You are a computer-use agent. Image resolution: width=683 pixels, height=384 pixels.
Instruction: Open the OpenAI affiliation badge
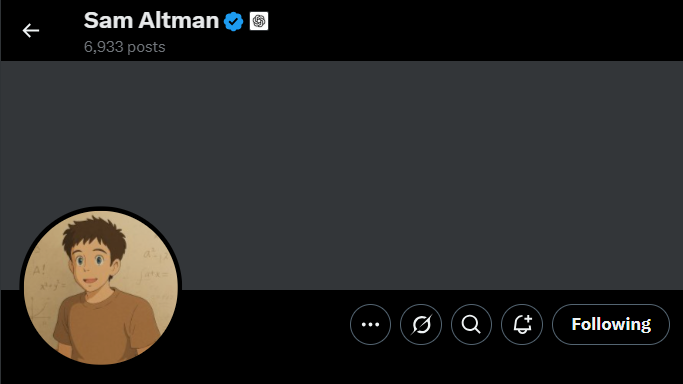(259, 21)
